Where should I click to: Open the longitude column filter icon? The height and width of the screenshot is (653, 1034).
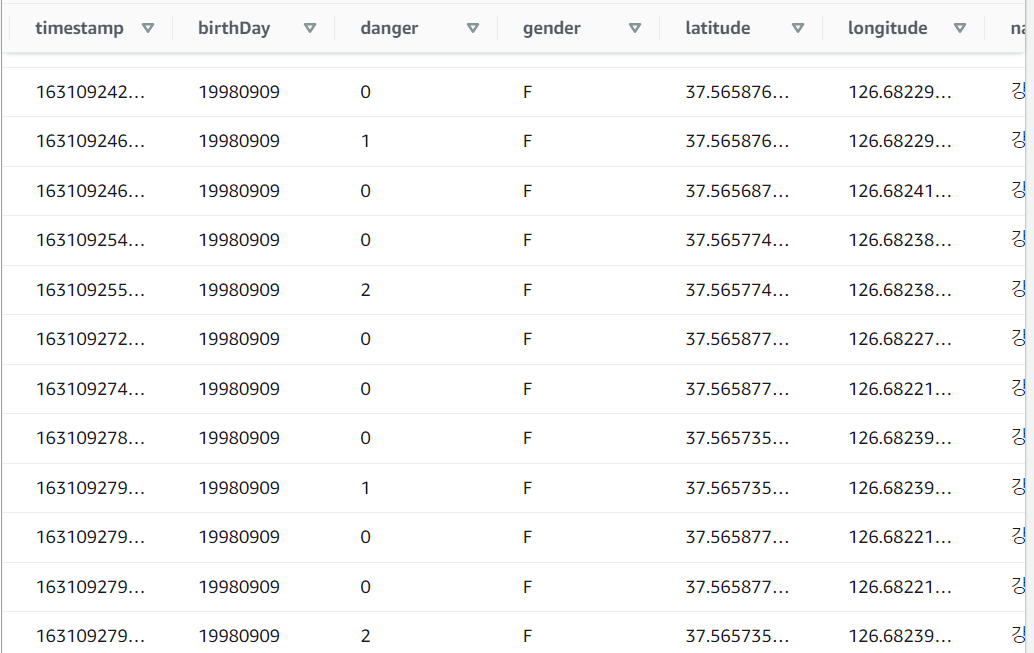[961, 28]
